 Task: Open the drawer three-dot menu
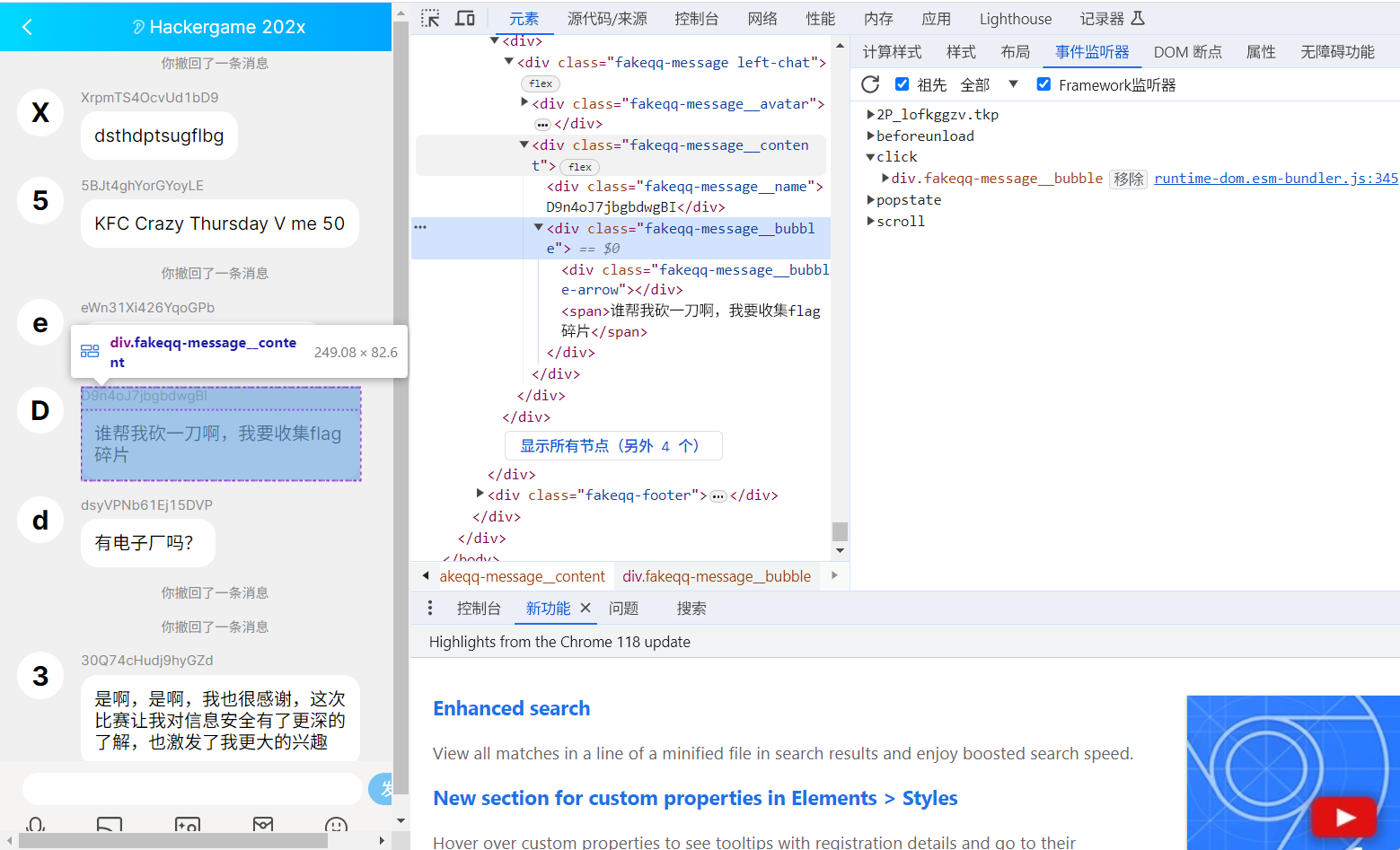(x=430, y=608)
